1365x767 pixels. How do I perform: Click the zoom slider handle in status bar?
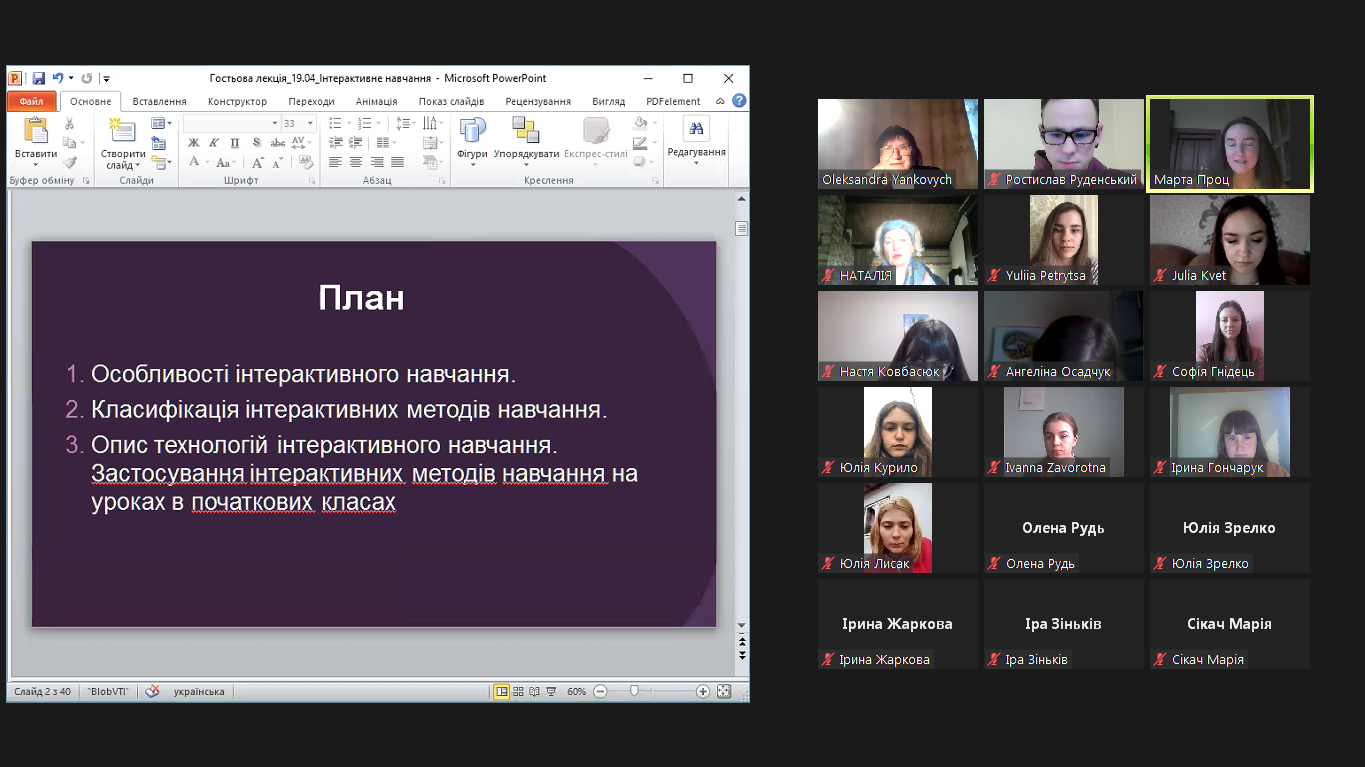(634, 691)
